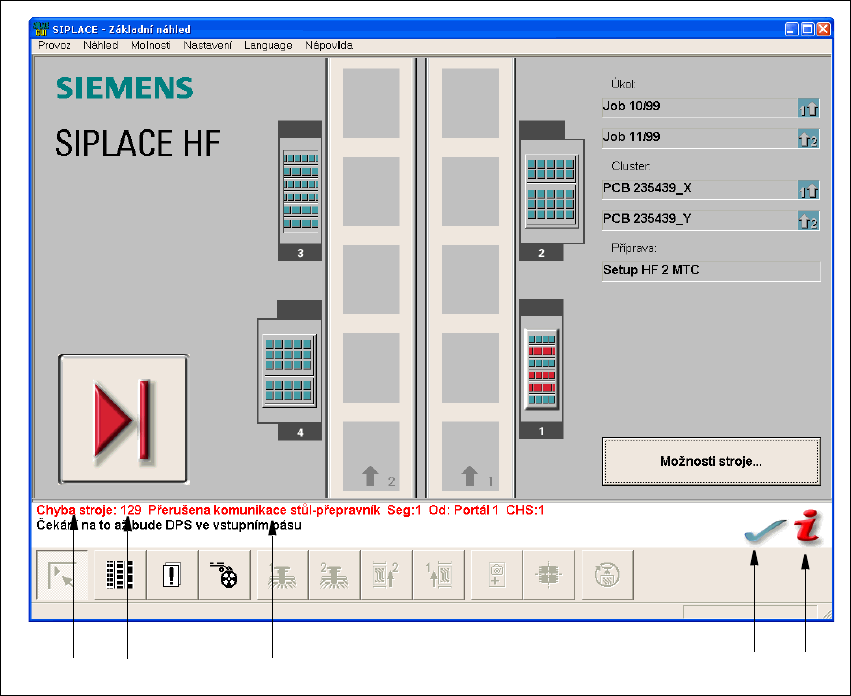The image size is (851, 696).
Task: Click the red machine error message text
Action: pos(290,510)
